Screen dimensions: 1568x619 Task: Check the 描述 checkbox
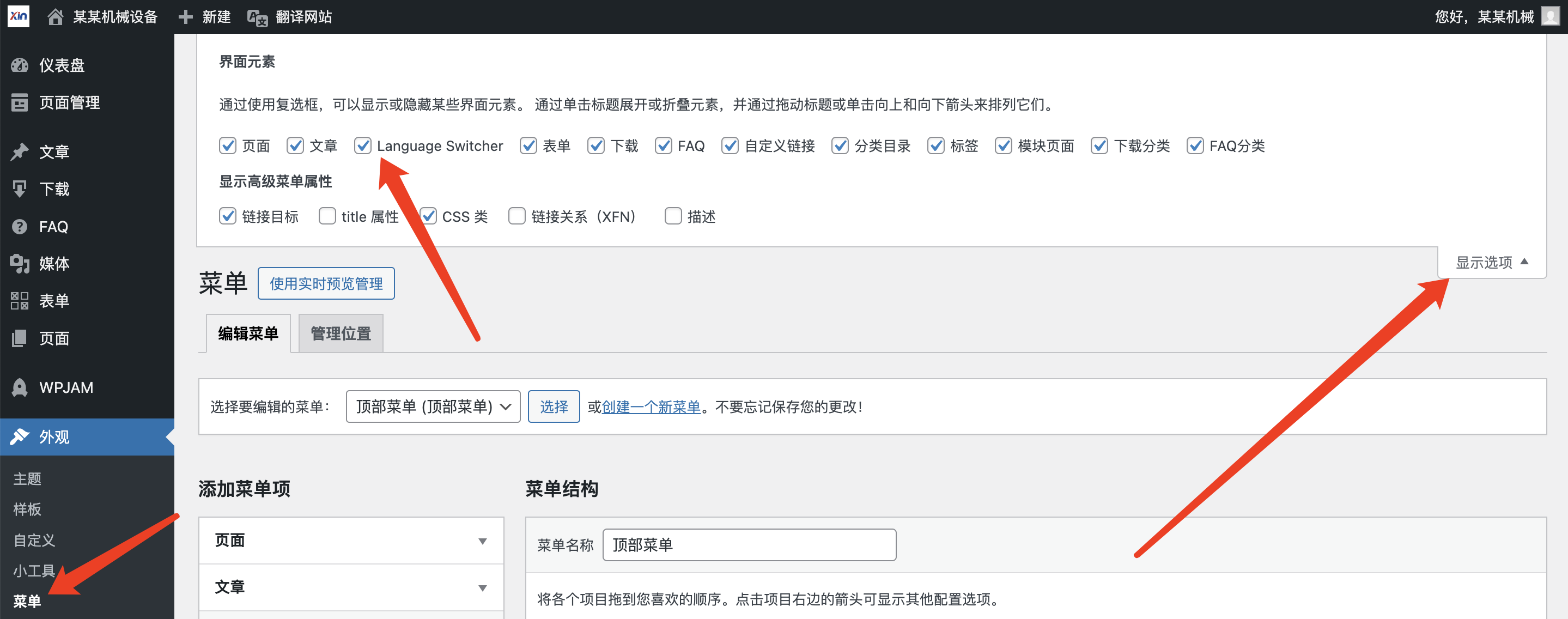click(673, 216)
